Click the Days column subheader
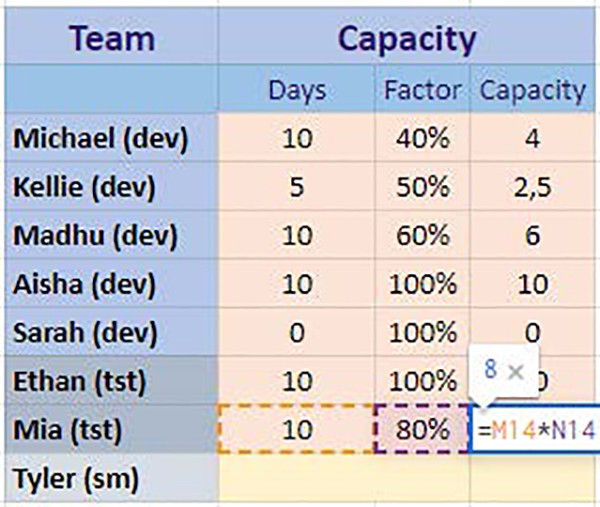Screen dimensions: 600x507 296,90
